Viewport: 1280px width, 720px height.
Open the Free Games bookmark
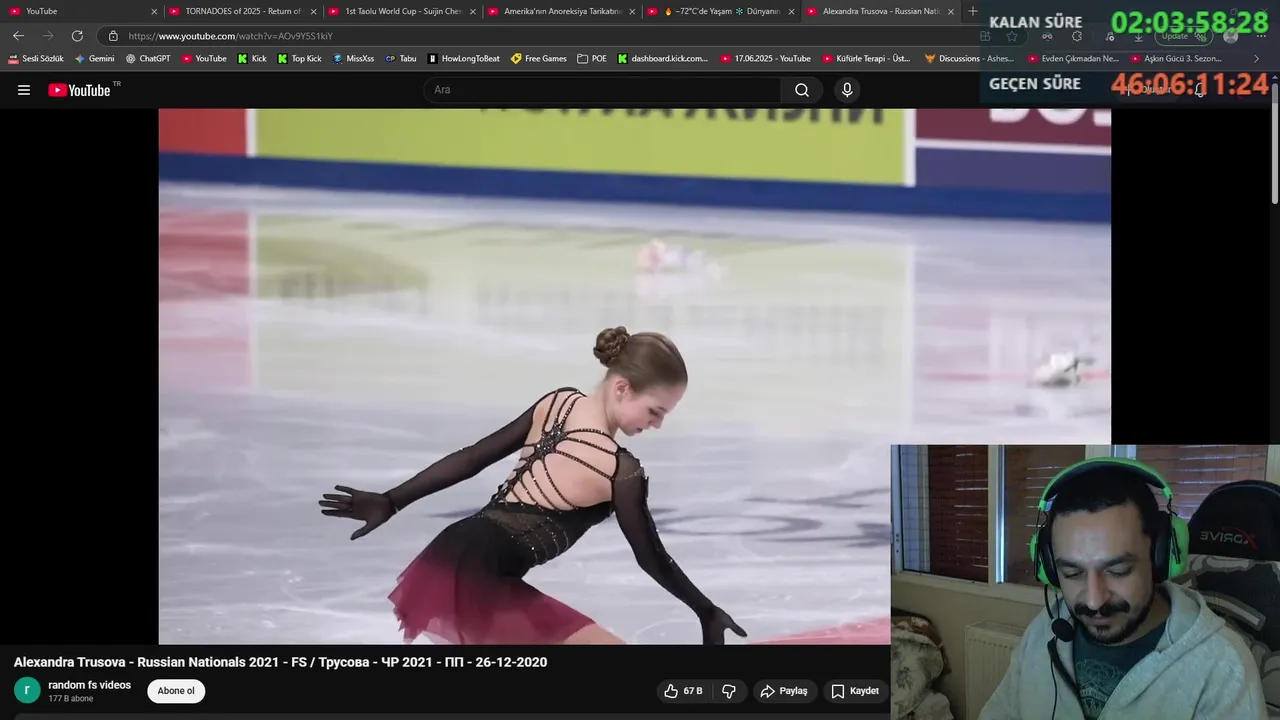(x=539, y=59)
